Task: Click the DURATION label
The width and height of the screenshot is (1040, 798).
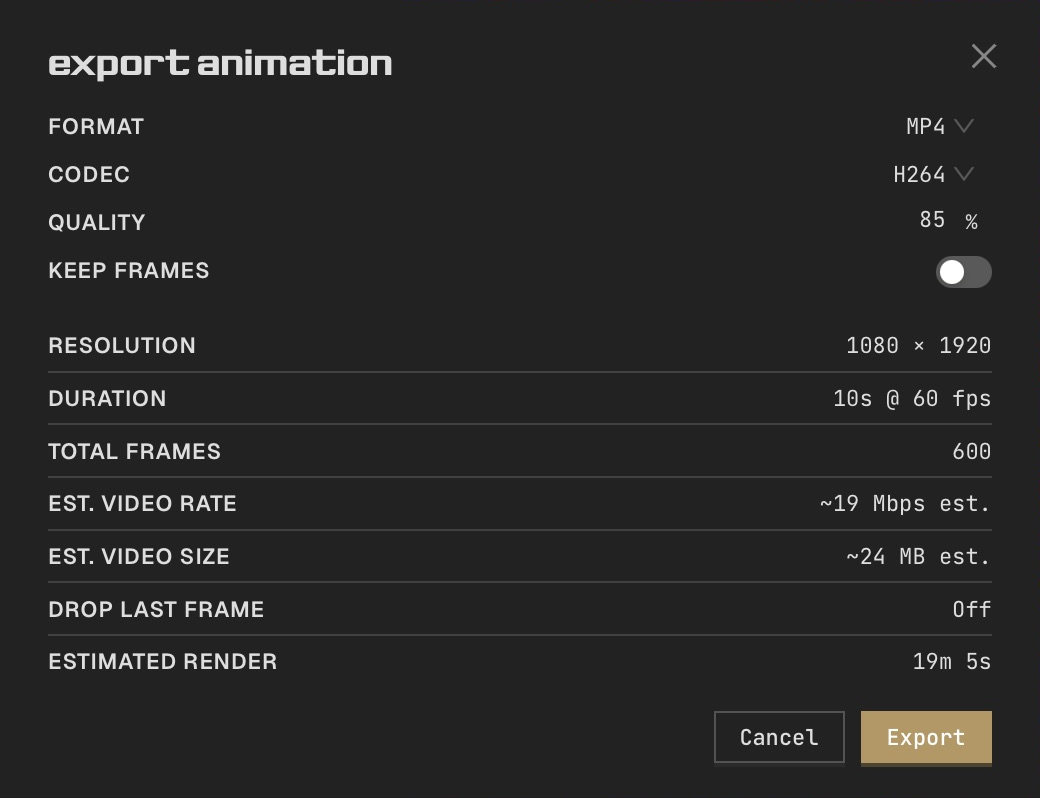Action: tap(107, 399)
